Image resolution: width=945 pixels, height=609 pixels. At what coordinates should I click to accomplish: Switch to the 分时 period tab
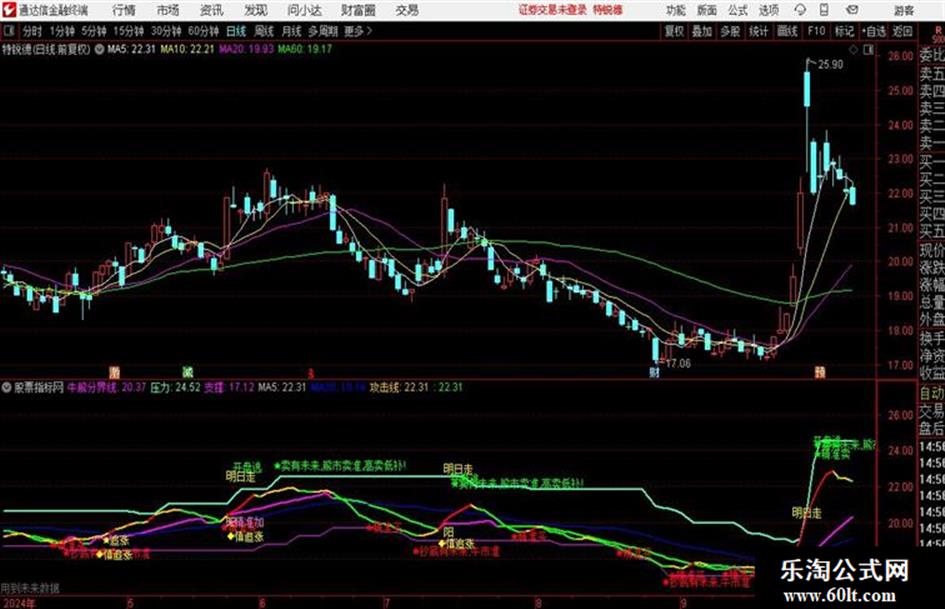[32, 31]
